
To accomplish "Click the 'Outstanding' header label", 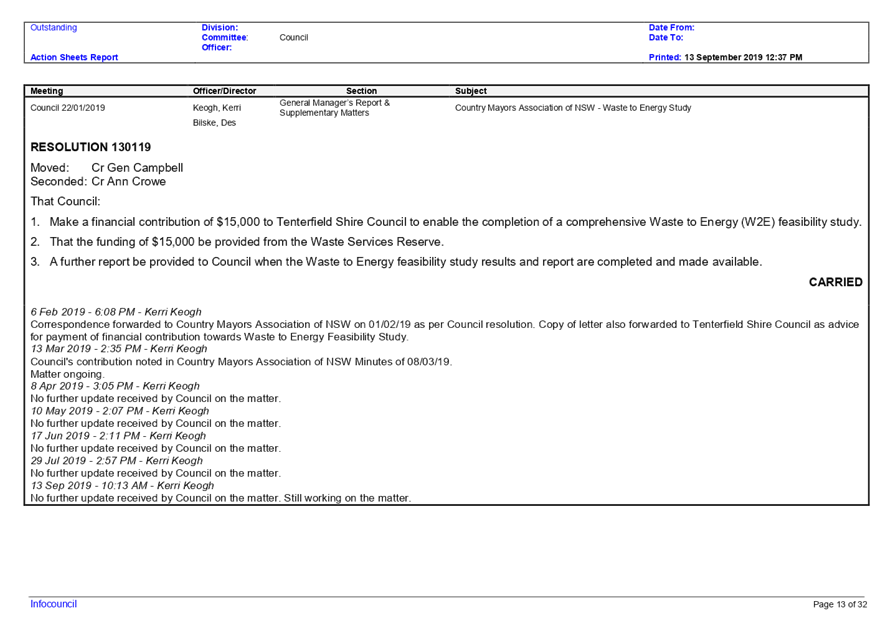I will click(54, 27).
